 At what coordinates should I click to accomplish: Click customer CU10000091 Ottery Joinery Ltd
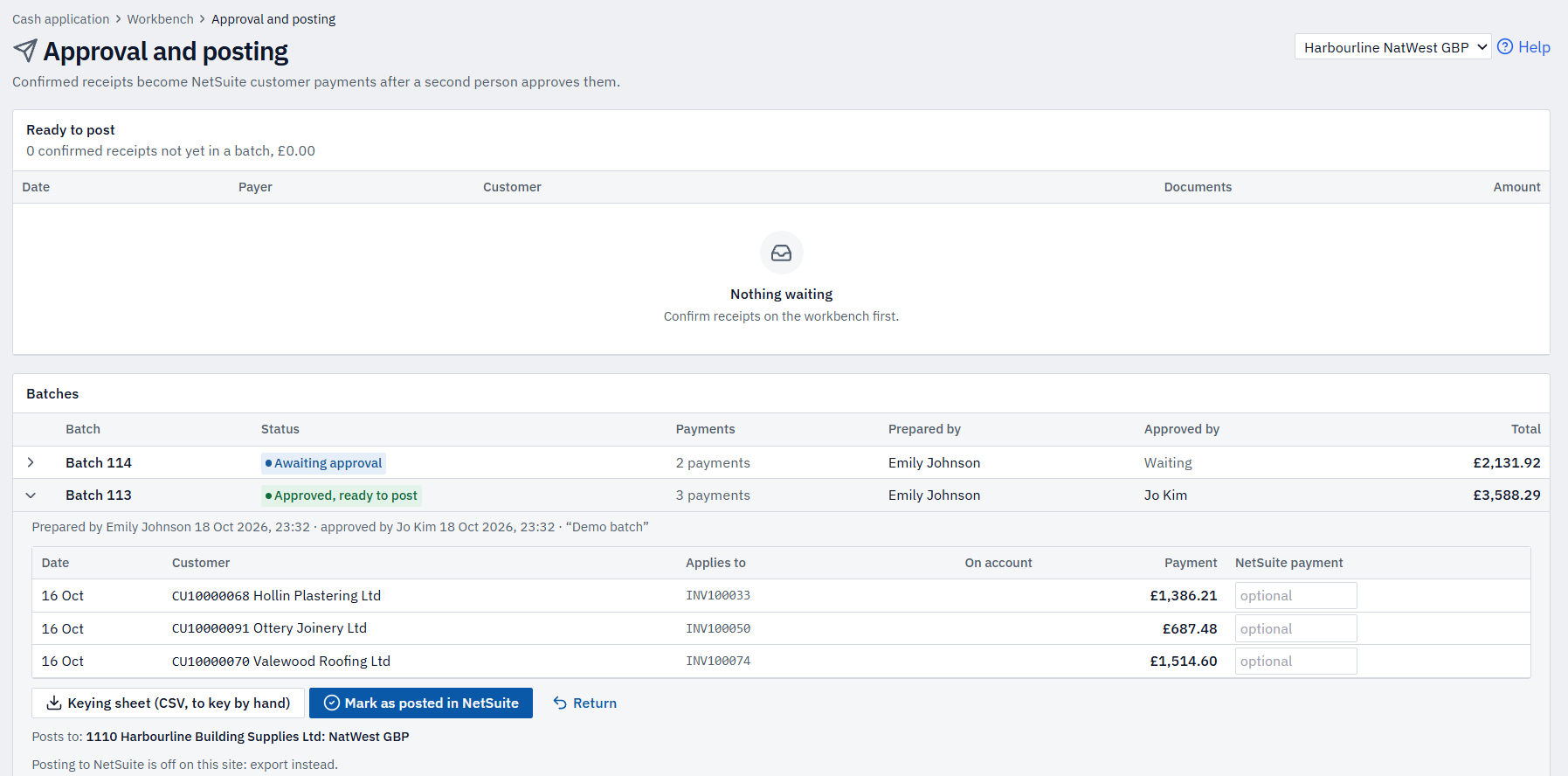pos(269,628)
